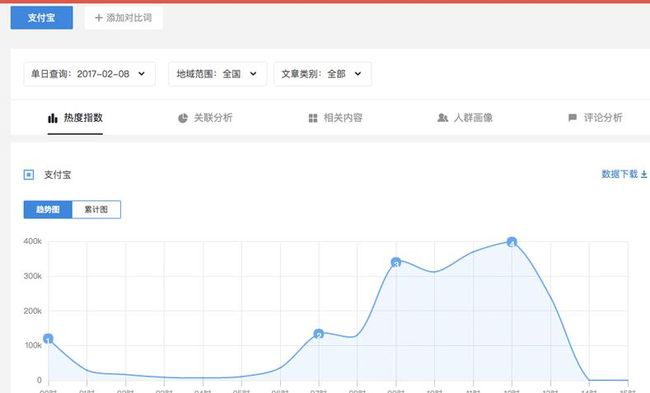The image size is (650, 393).
Task: Click the people icon beside 人群画像
Action: pyautogui.click(x=443, y=118)
